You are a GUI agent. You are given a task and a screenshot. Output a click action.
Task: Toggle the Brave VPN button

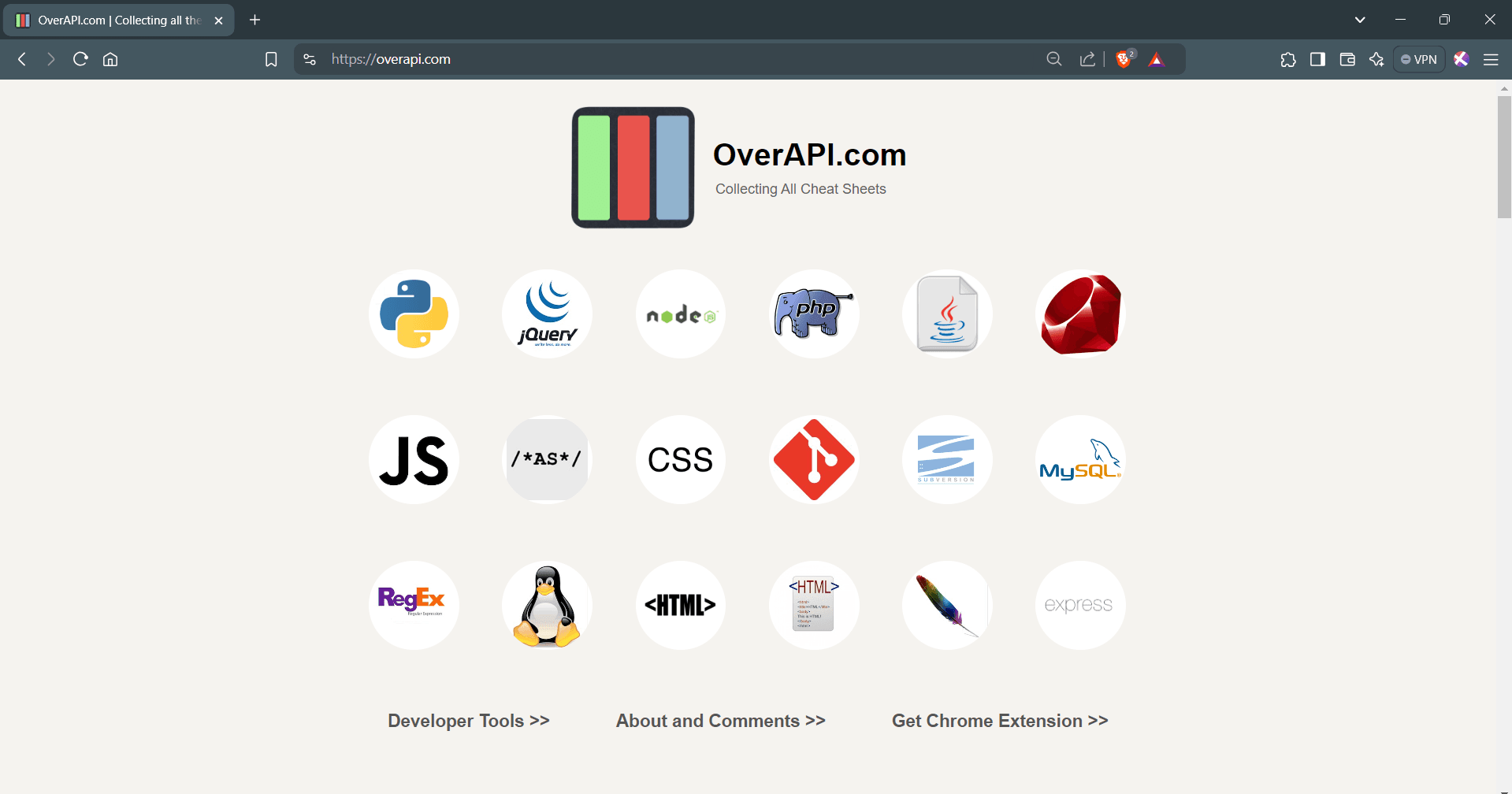[x=1419, y=59]
